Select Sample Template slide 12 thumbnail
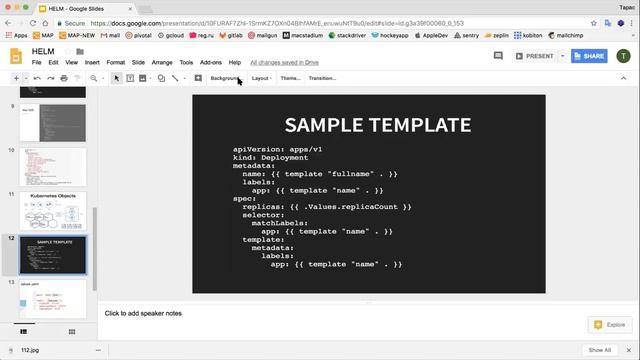Image resolution: width=640 pixels, height=360 pixels. point(53,255)
